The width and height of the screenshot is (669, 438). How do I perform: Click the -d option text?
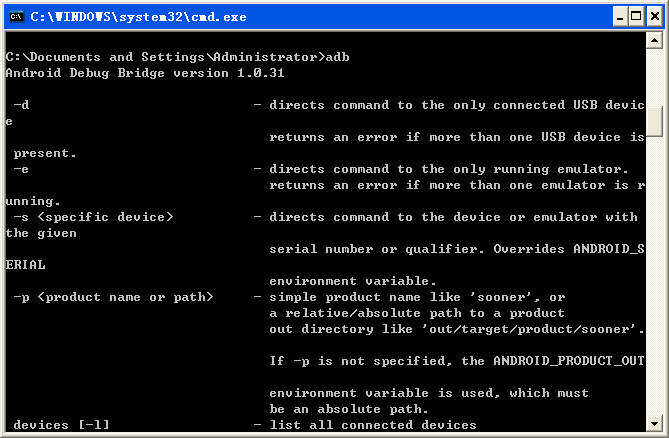[x=21, y=105]
